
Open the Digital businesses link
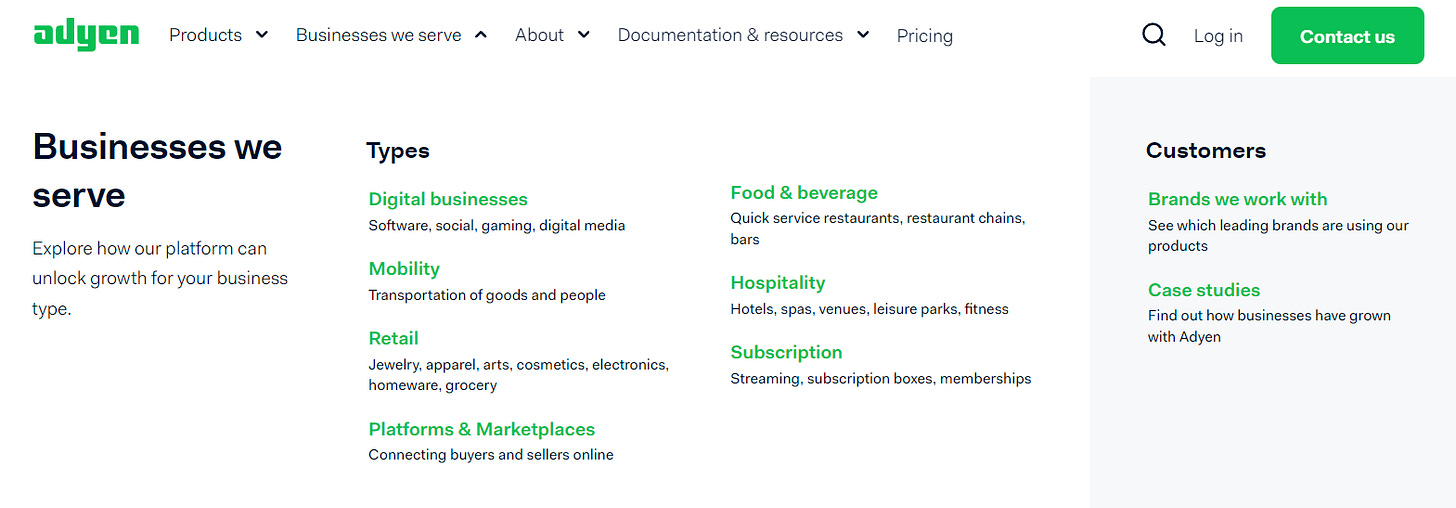click(x=448, y=199)
